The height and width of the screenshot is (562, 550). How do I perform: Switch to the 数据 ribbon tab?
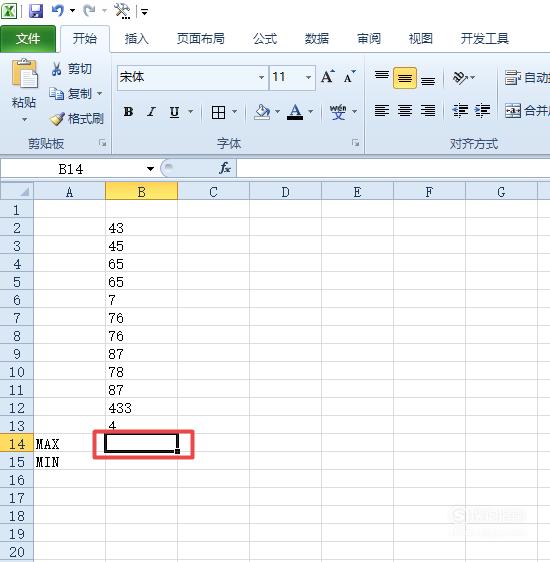point(317,39)
